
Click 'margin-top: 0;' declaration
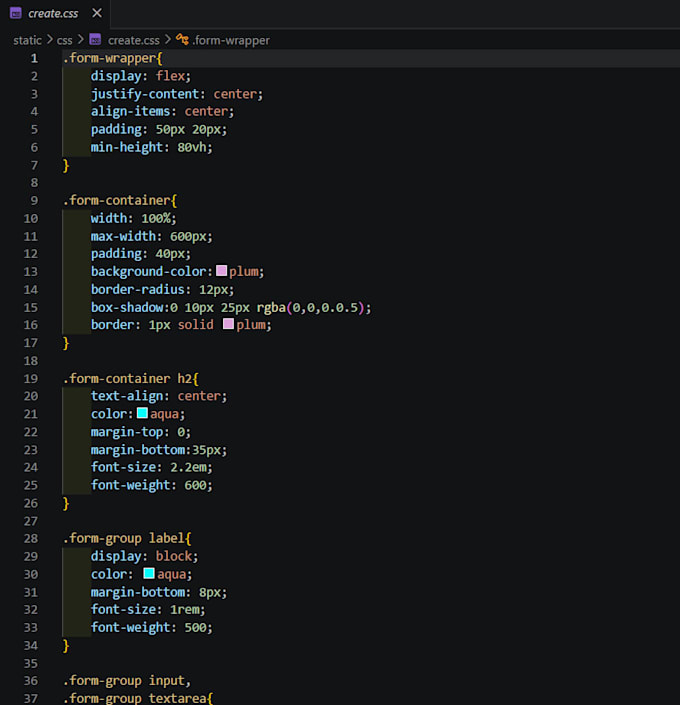pyautogui.click(x=141, y=432)
